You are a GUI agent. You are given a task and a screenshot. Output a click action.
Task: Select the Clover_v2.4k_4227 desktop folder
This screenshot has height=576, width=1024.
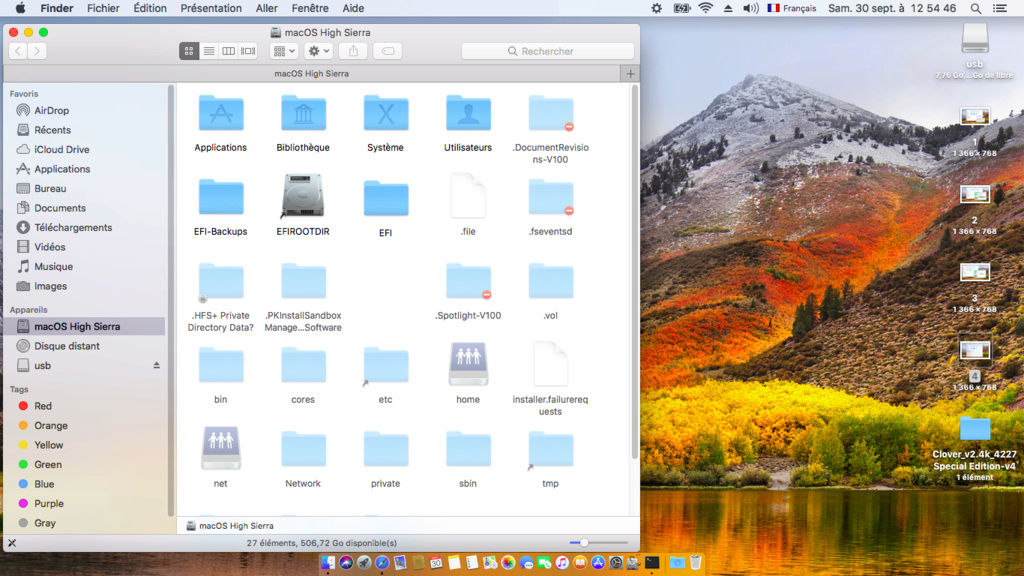(x=974, y=428)
